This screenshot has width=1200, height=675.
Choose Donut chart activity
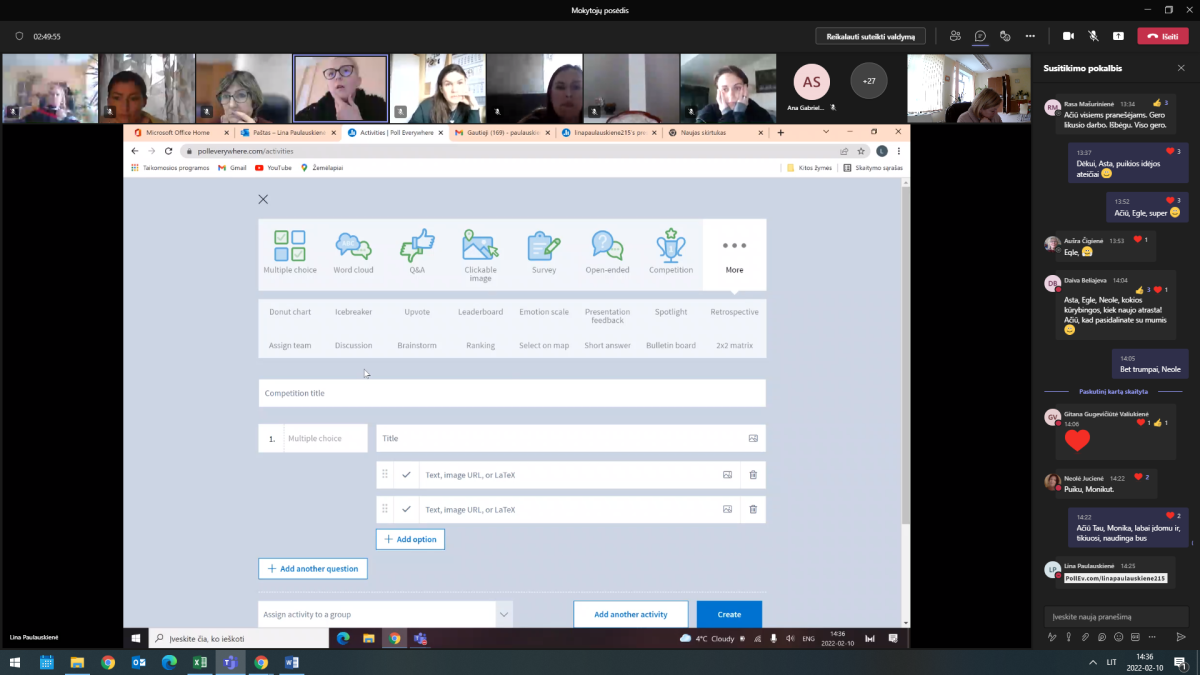(x=290, y=312)
